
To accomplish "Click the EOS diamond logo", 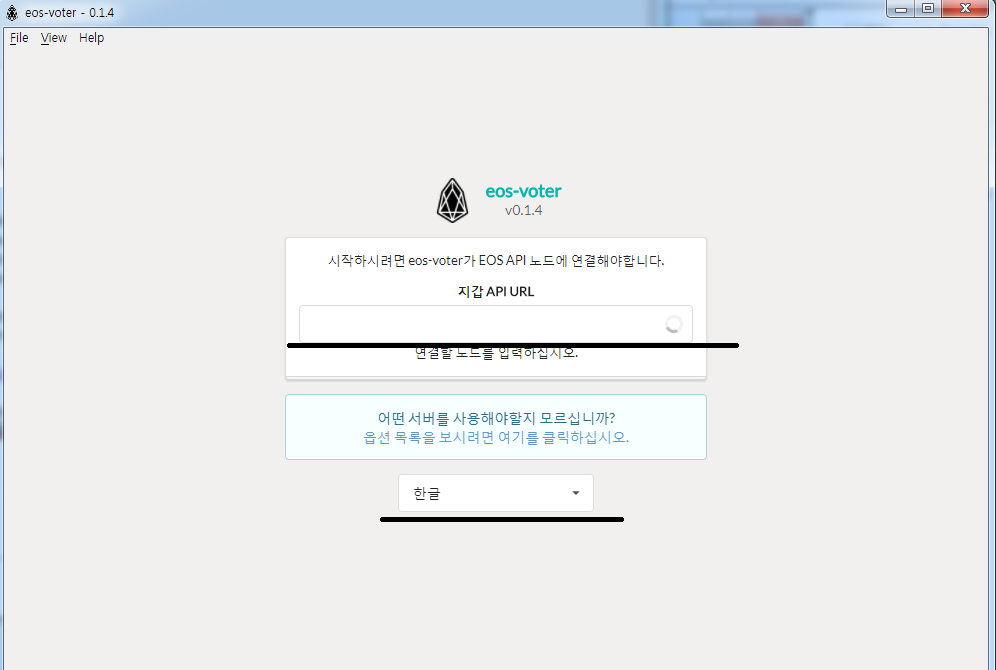I will [x=452, y=201].
